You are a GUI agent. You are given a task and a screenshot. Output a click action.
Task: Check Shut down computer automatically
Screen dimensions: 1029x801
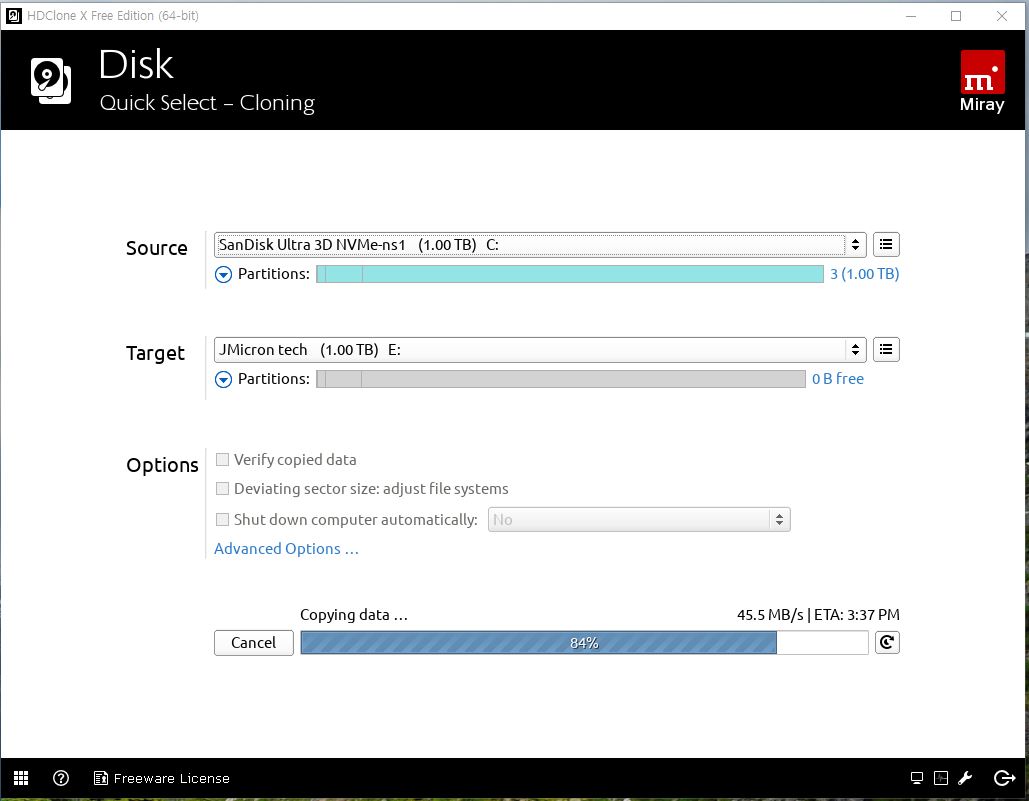tap(223, 520)
